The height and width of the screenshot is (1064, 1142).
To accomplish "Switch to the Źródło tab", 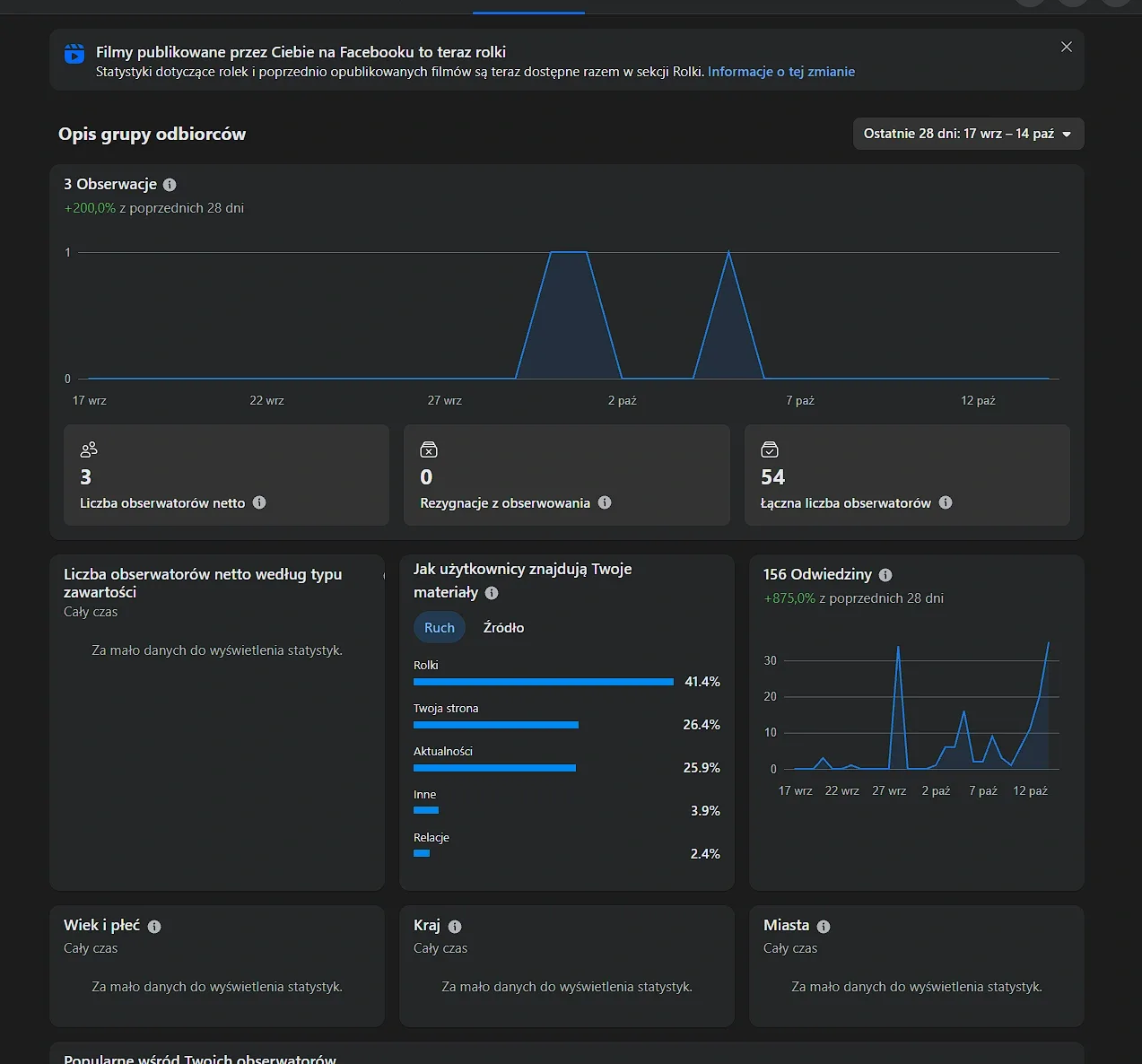I will 503,627.
